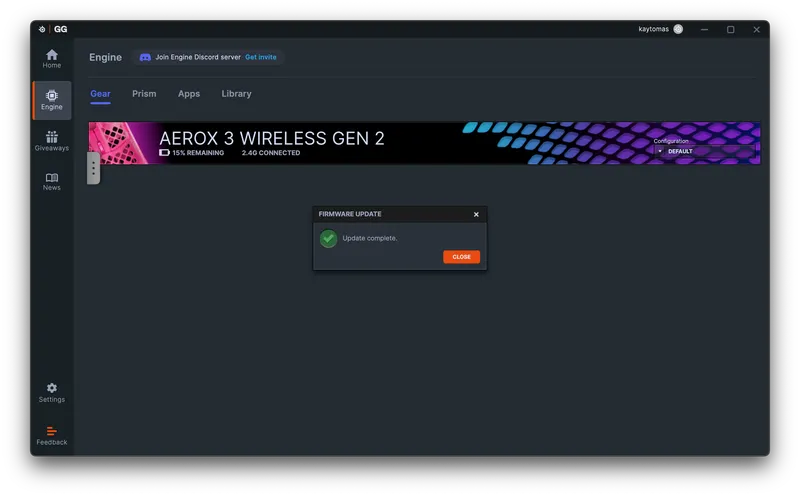Screen dimensions: 800x496
Task: Click the Update complete message
Action: click(370, 238)
